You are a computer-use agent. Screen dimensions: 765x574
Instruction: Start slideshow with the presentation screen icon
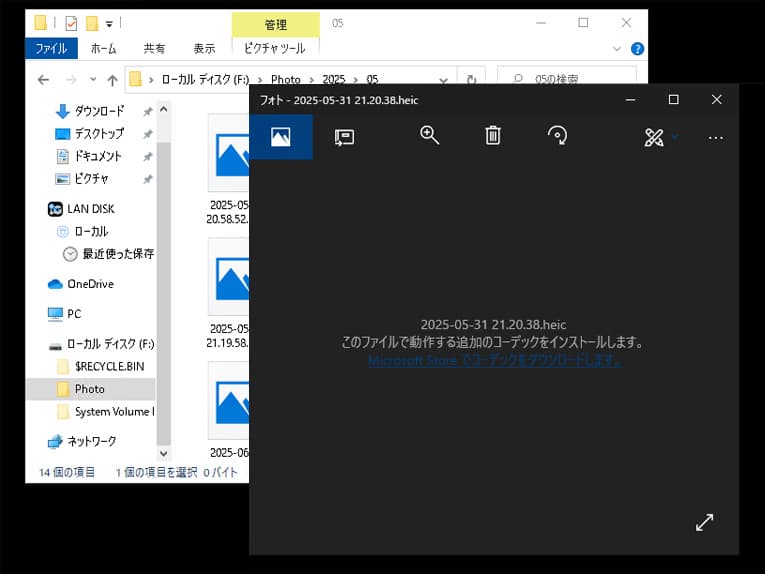click(344, 137)
